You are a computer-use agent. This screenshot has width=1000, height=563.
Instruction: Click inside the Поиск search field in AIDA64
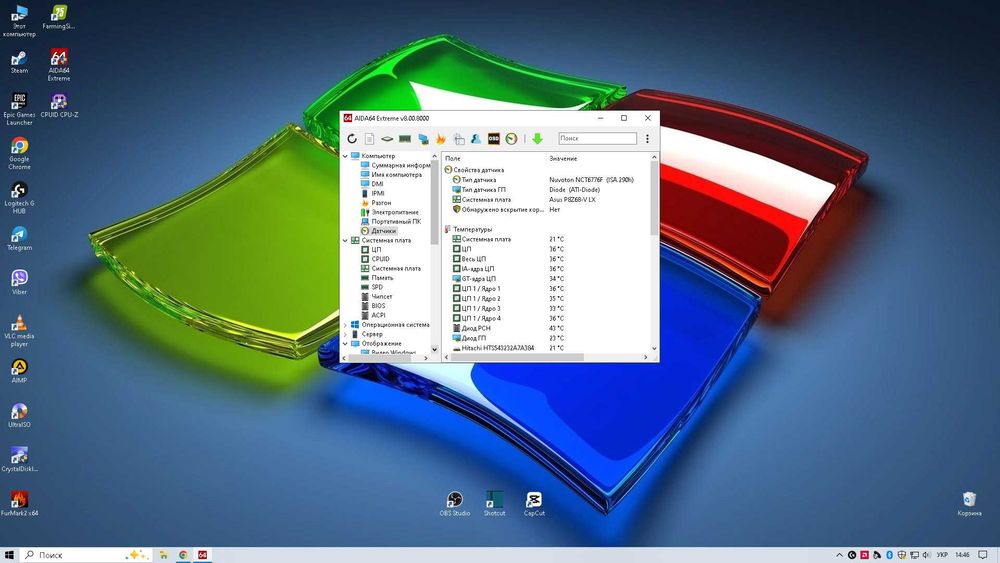click(x=597, y=138)
